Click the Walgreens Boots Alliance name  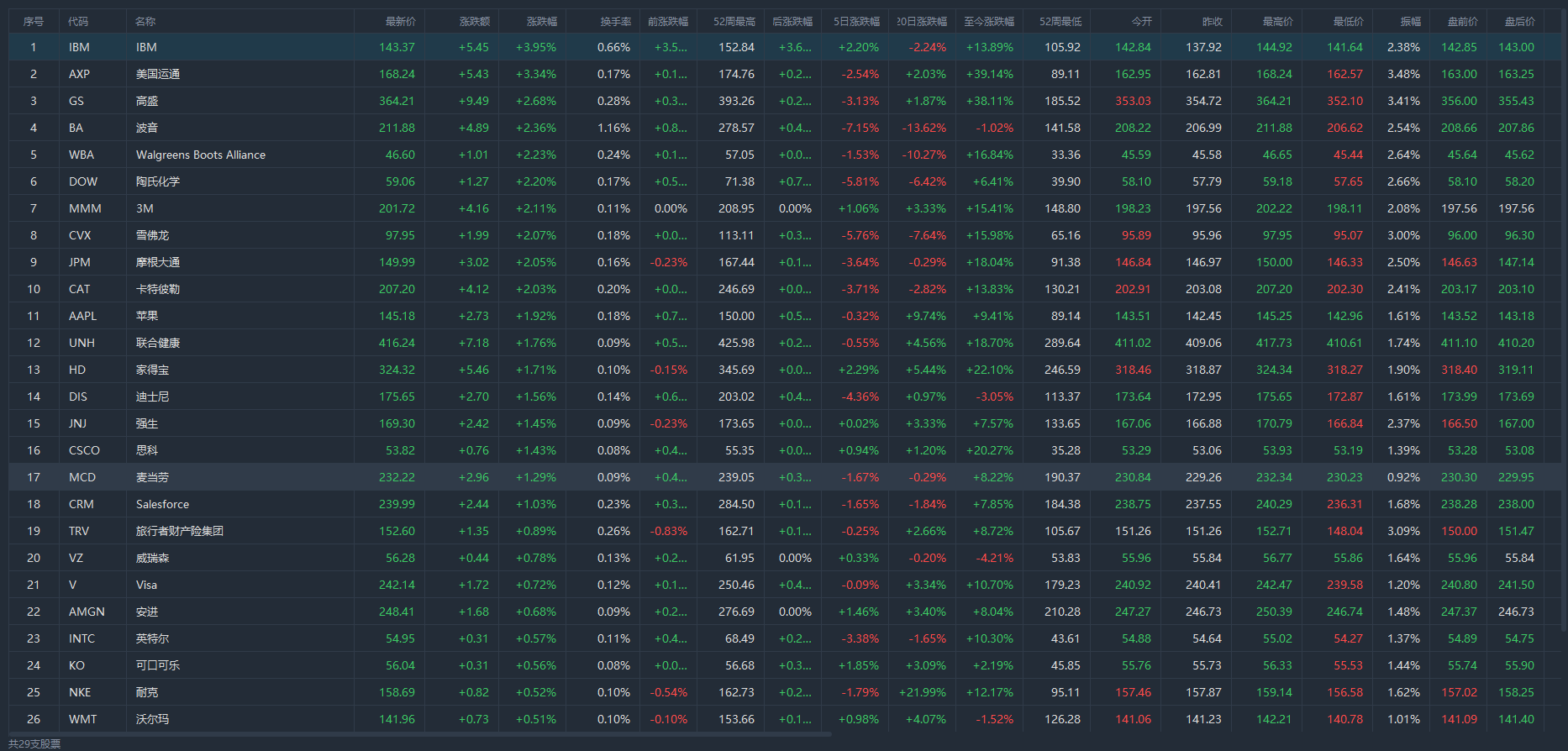[201, 155]
